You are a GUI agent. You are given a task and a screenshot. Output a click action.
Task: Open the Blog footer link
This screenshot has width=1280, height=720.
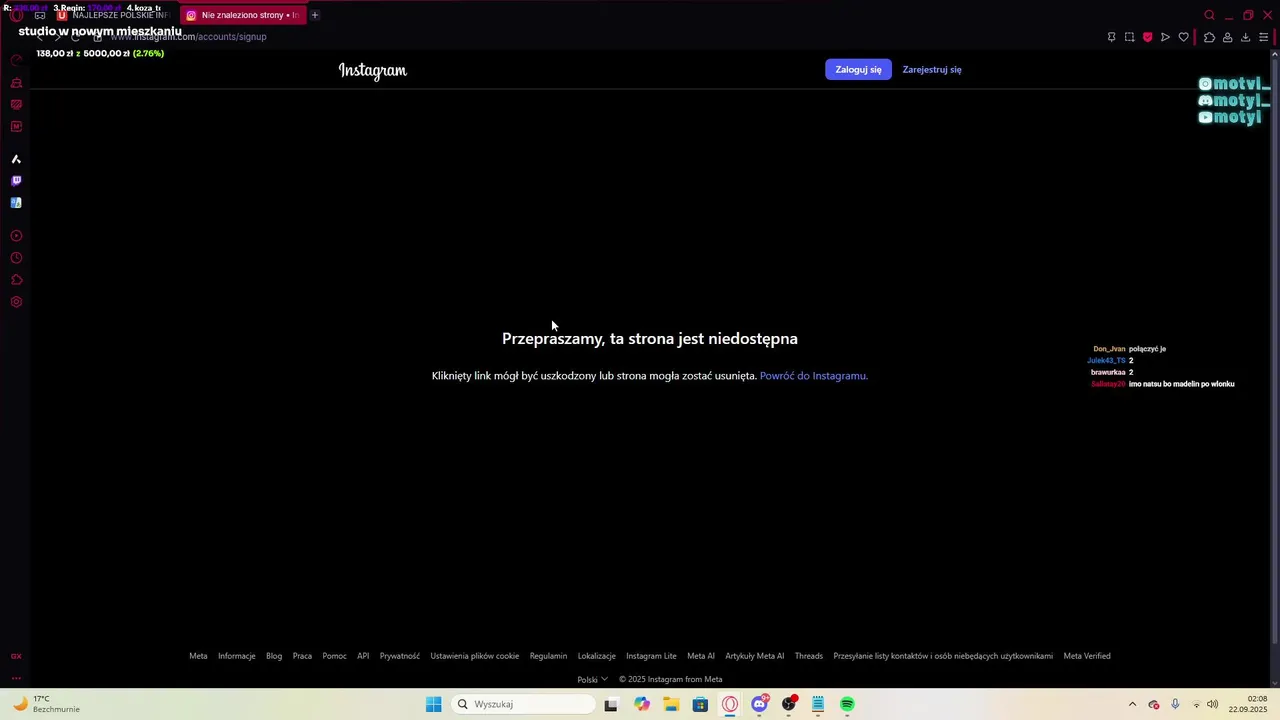(x=274, y=656)
